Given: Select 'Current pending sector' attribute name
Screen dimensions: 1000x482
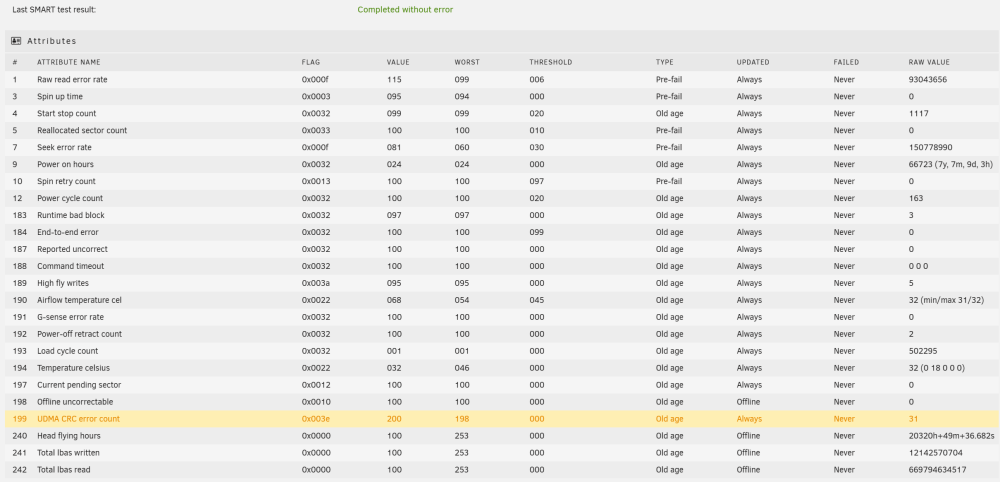Looking at the screenshot, I should point(79,384).
